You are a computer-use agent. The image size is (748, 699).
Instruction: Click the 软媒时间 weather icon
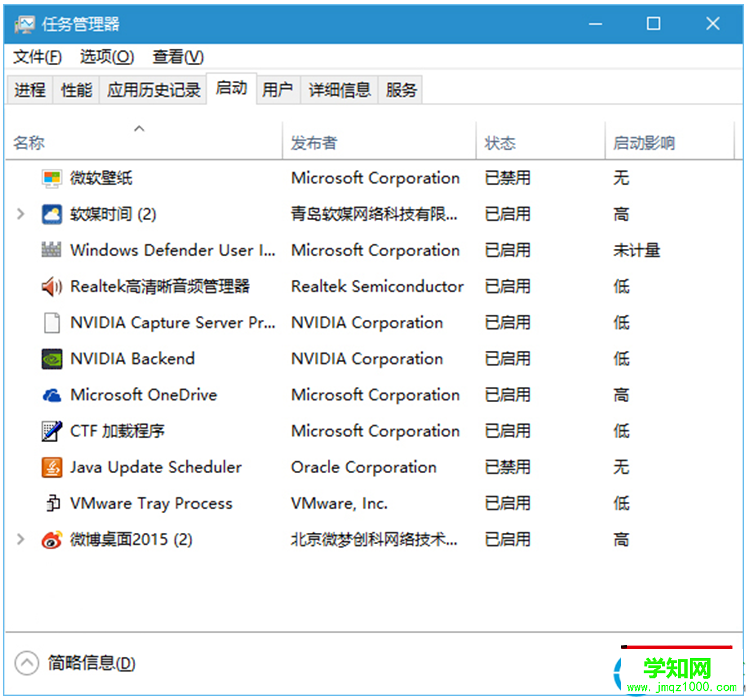[x=52, y=214]
